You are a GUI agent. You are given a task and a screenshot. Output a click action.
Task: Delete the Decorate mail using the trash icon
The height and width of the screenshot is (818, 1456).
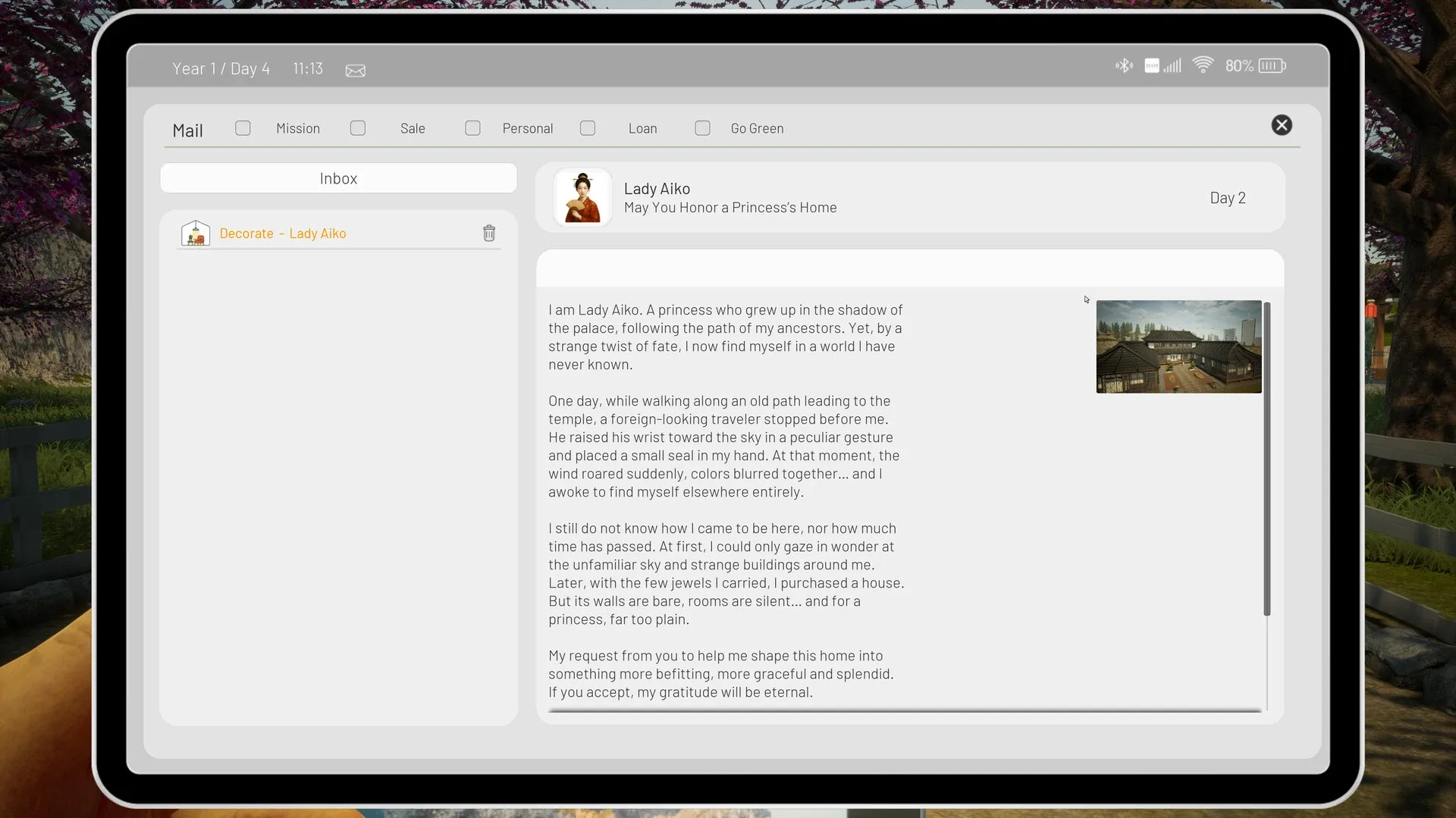point(489,233)
